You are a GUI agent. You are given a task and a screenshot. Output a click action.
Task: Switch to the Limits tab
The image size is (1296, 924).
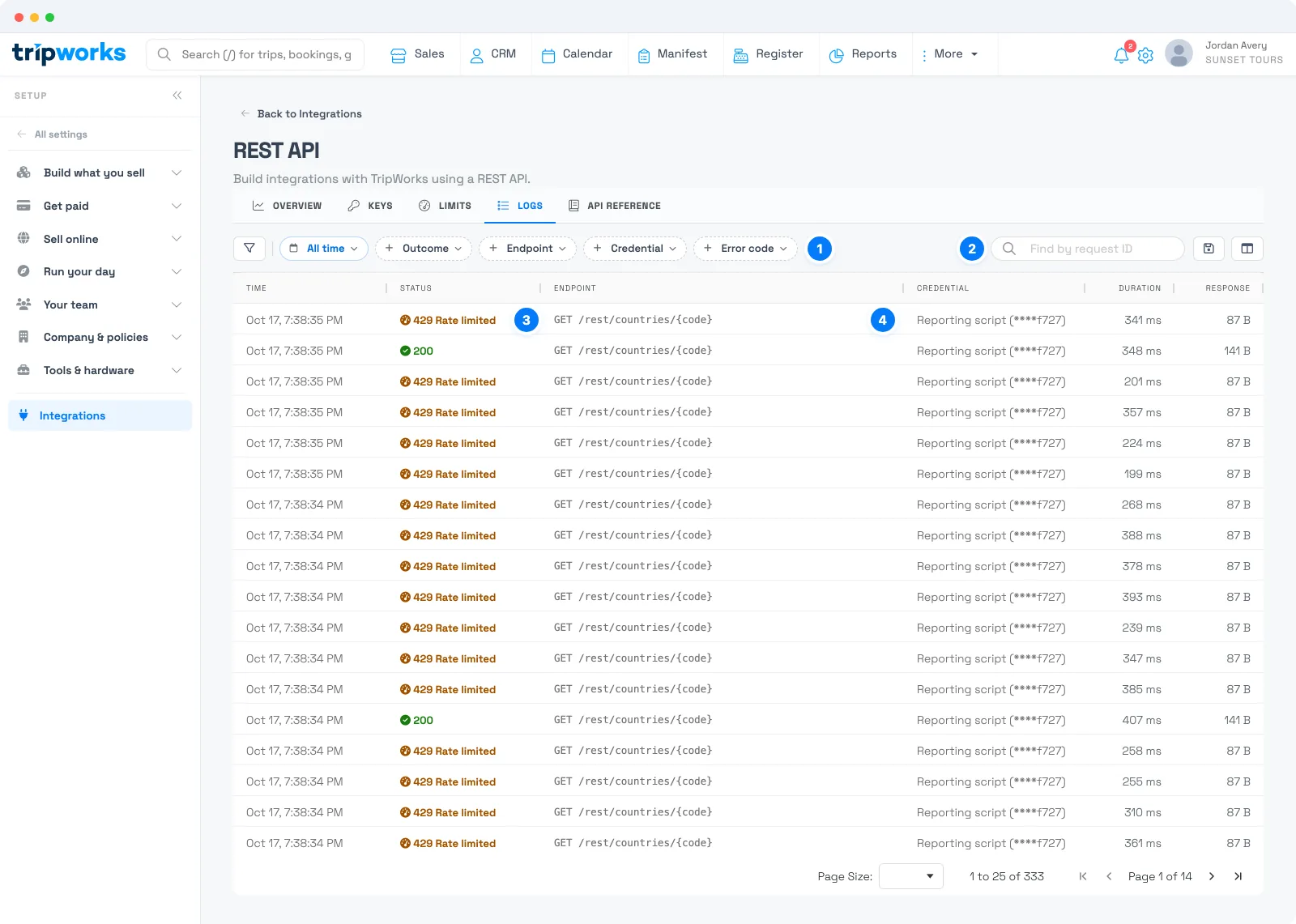pyautogui.click(x=445, y=206)
